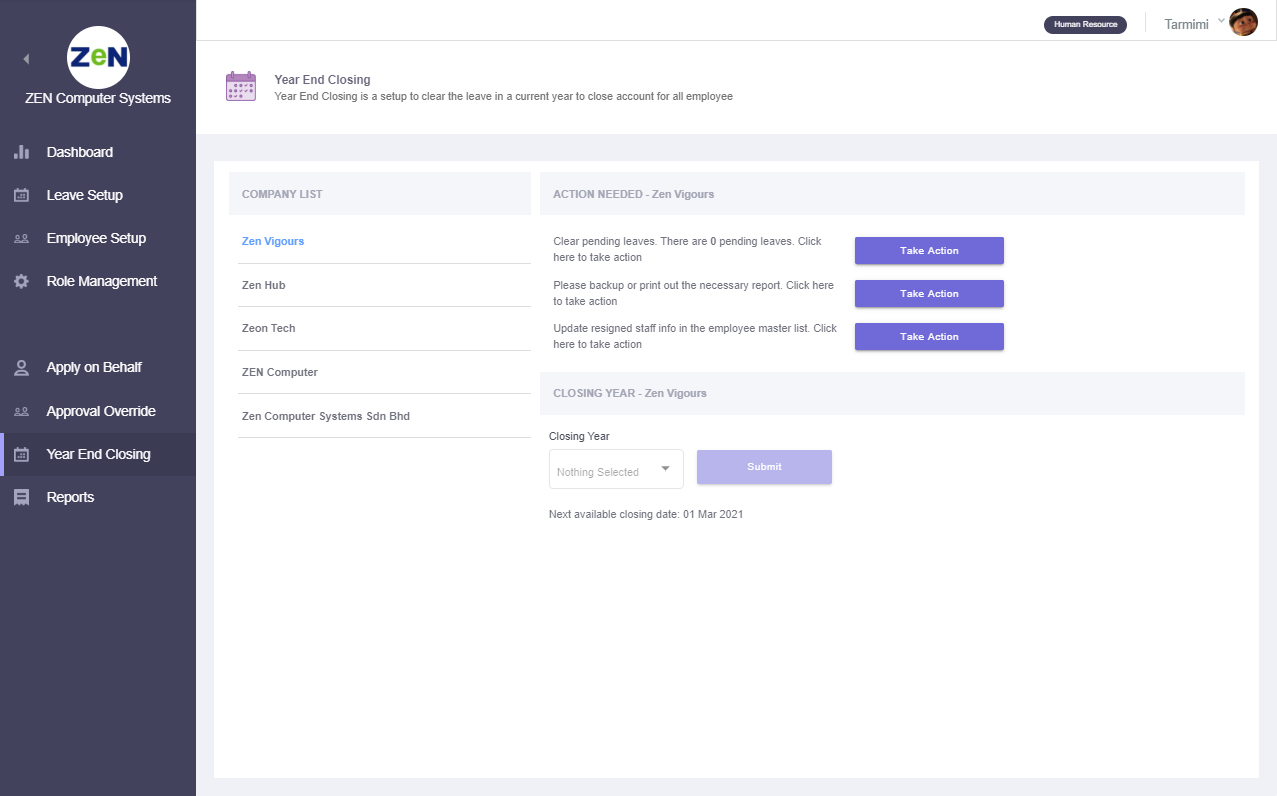Image resolution: width=1277 pixels, height=796 pixels.
Task: Click the update resigned staff info message text
Action: tap(696, 336)
